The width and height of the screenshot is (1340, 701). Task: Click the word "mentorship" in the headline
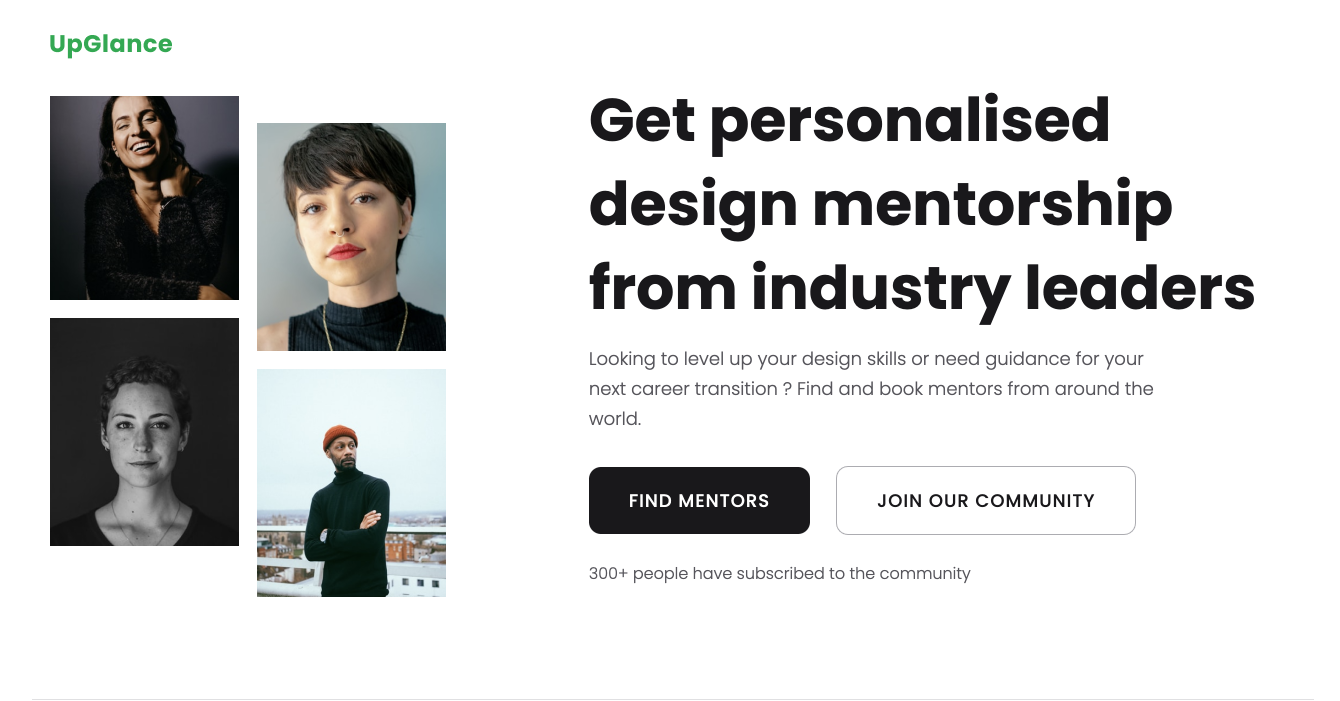[992, 204]
